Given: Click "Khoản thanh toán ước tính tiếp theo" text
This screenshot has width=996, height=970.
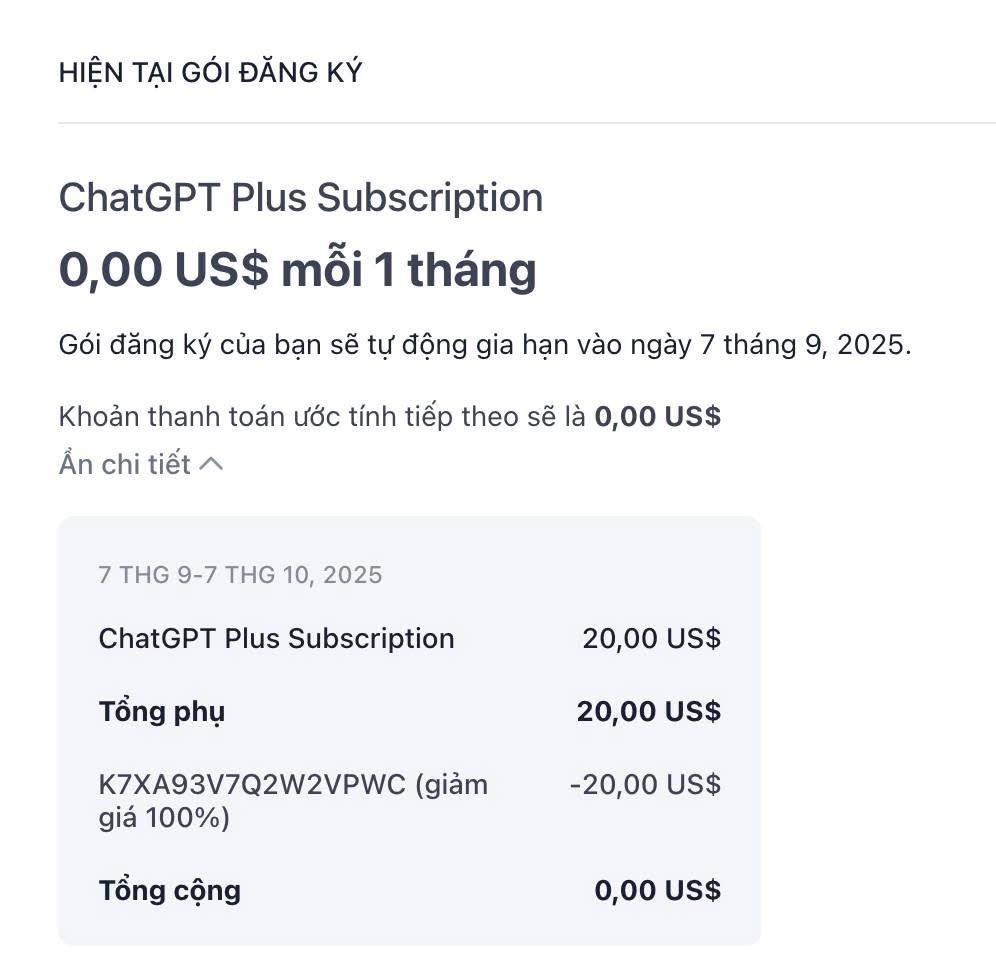Looking at the screenshot, I should coord(322,416).
